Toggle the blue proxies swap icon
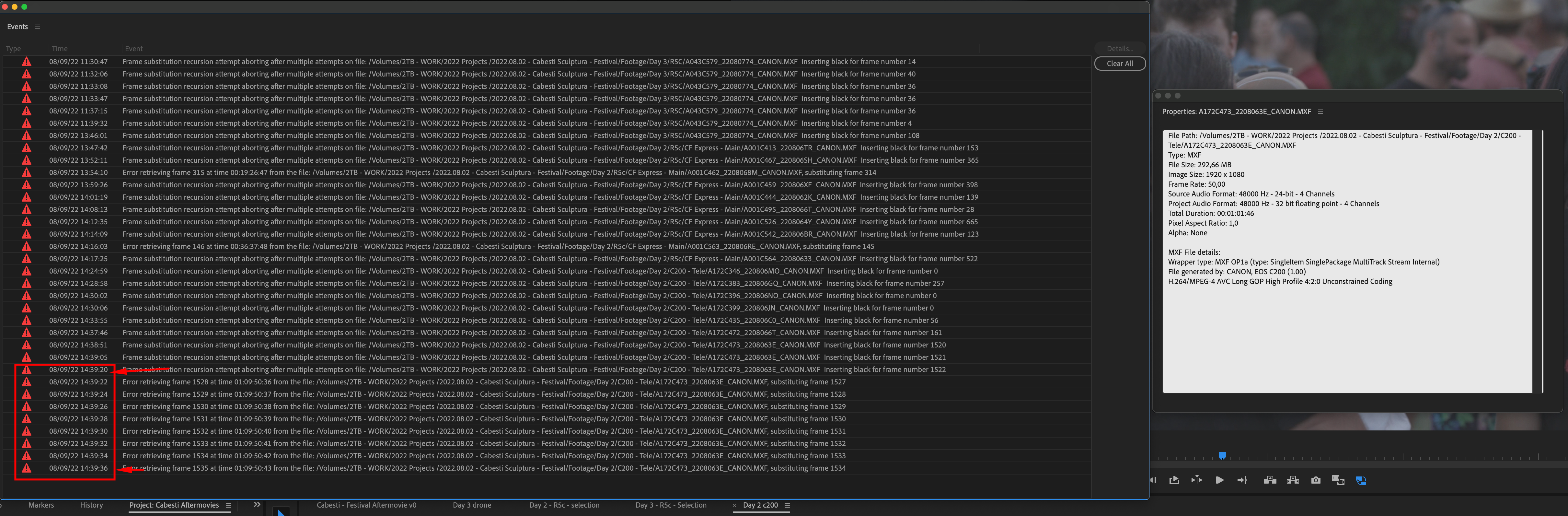 point(1361,480)
